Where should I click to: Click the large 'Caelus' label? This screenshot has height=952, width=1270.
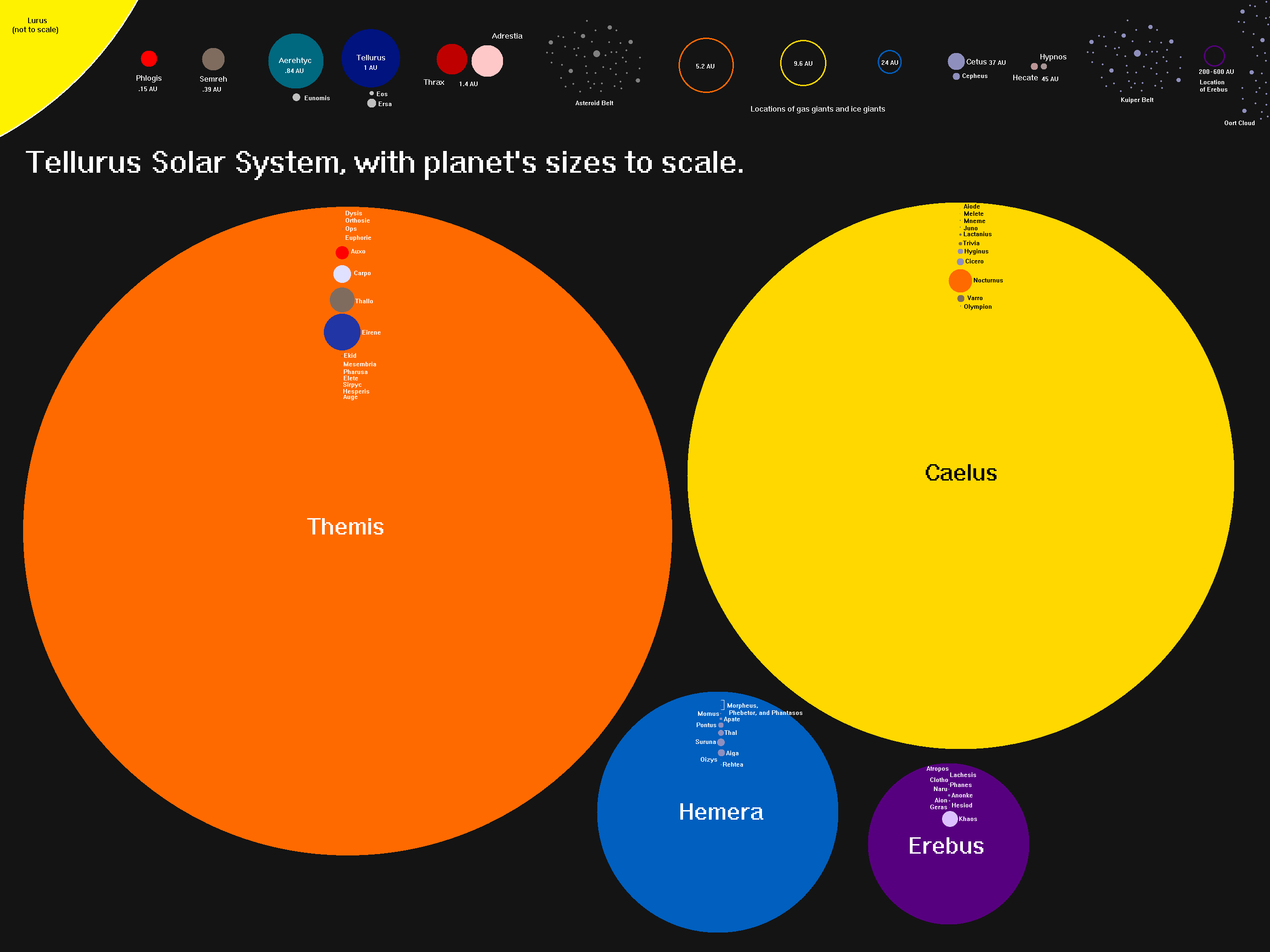pos(961,473)
